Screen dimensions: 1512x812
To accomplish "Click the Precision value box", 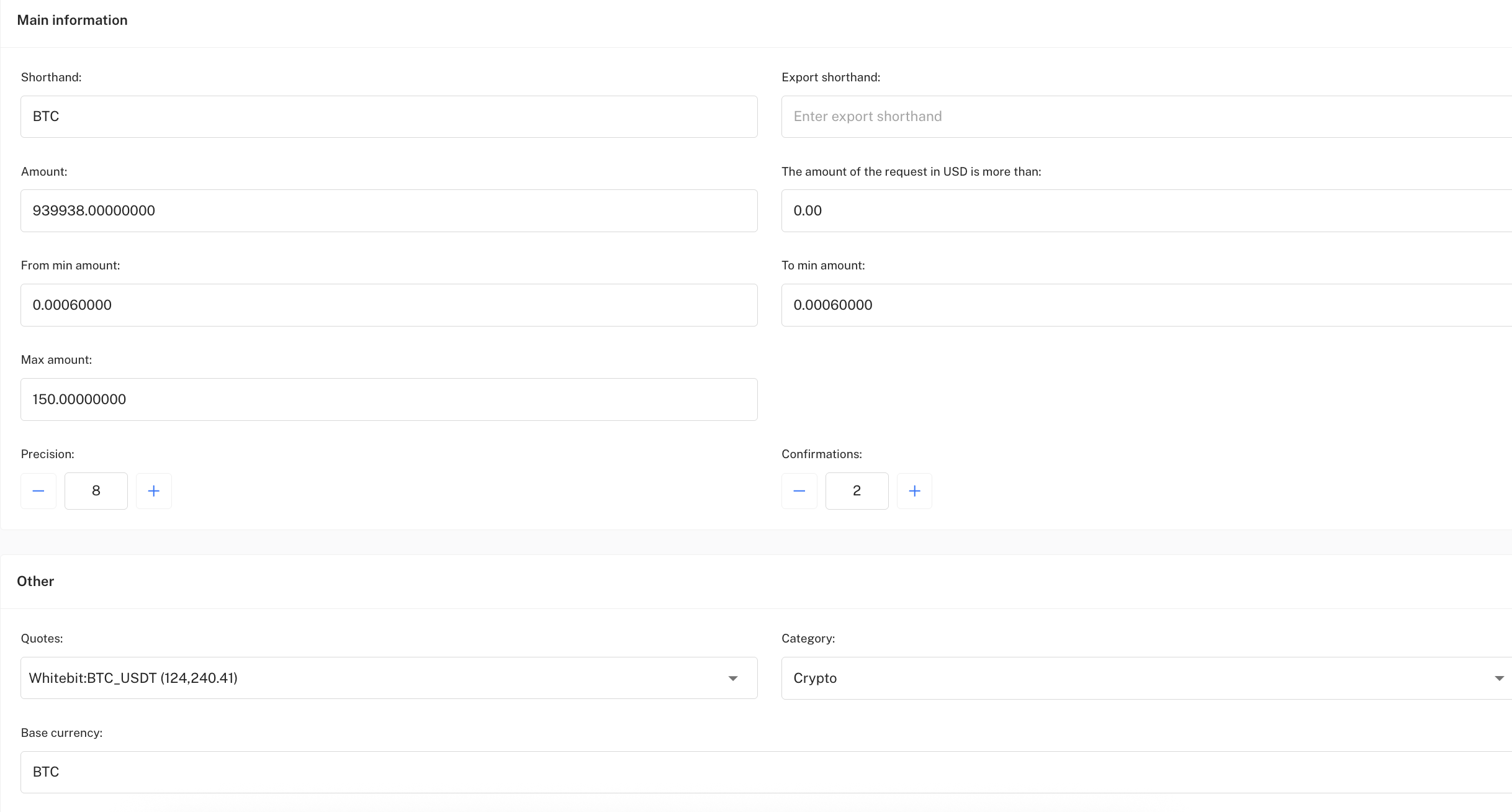I will 96,491.
